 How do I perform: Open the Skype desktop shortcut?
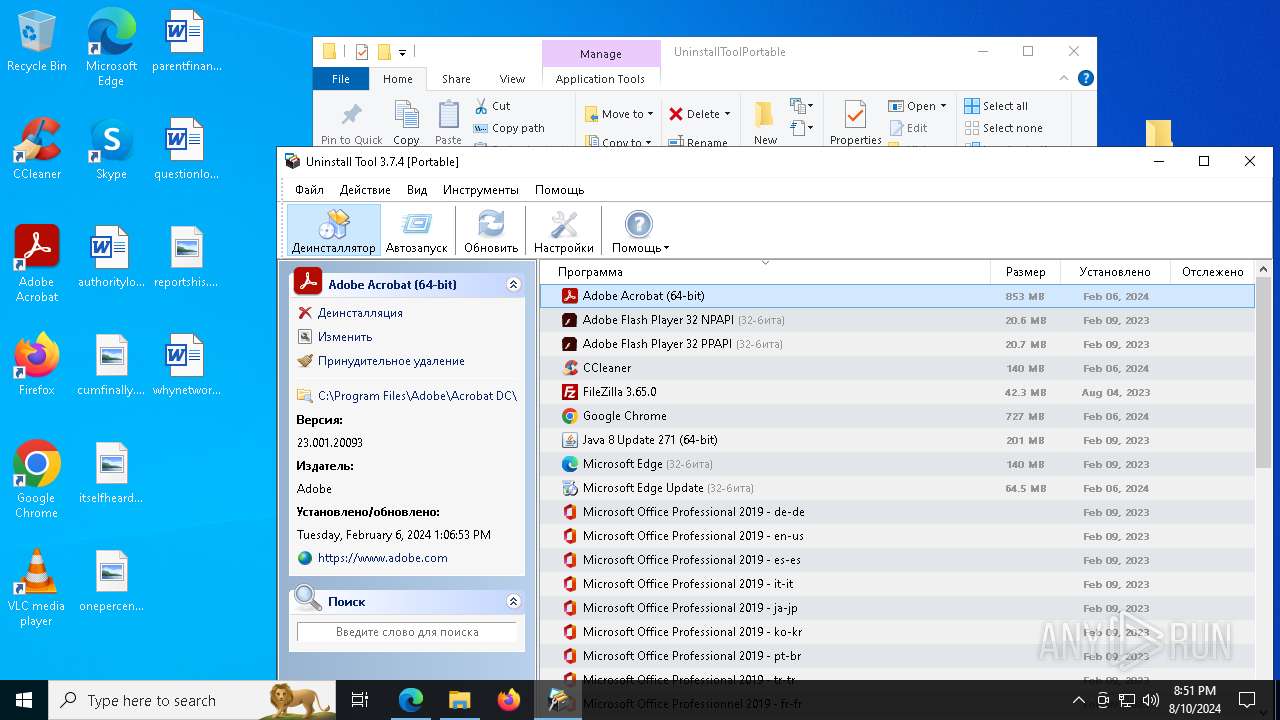coord(111,150)
